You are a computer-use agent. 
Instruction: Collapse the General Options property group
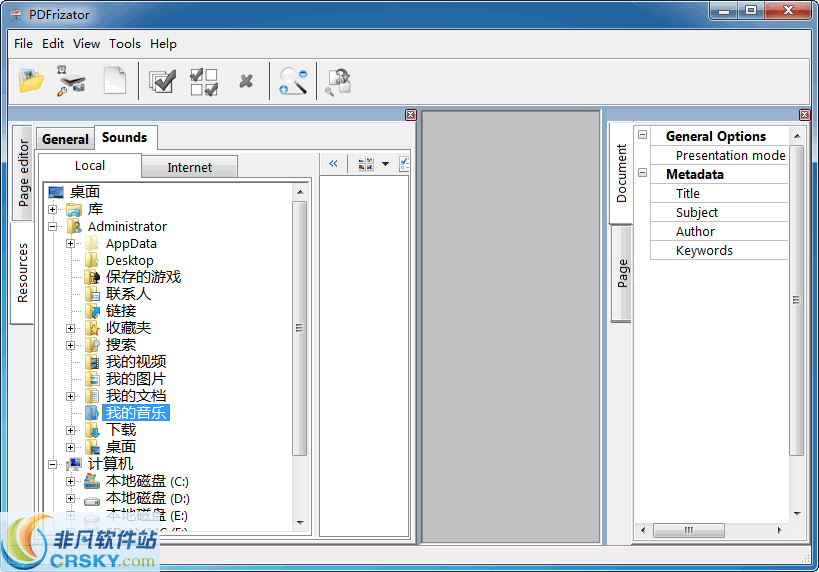642,136
